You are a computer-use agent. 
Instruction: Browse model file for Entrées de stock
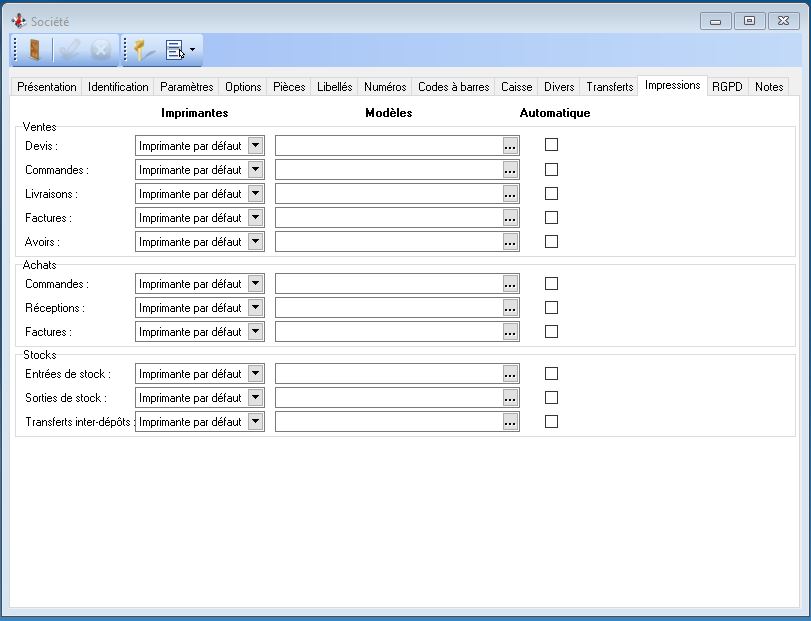click(511, 374)
